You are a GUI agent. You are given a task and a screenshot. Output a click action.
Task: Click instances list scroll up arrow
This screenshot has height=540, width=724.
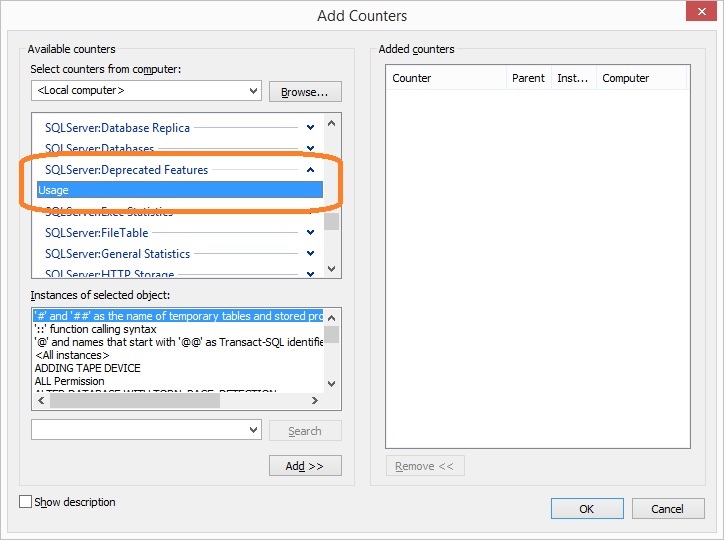click(331, 318)
